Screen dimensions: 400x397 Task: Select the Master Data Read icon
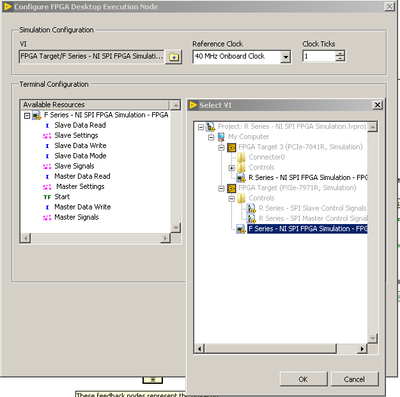(47, 177)
